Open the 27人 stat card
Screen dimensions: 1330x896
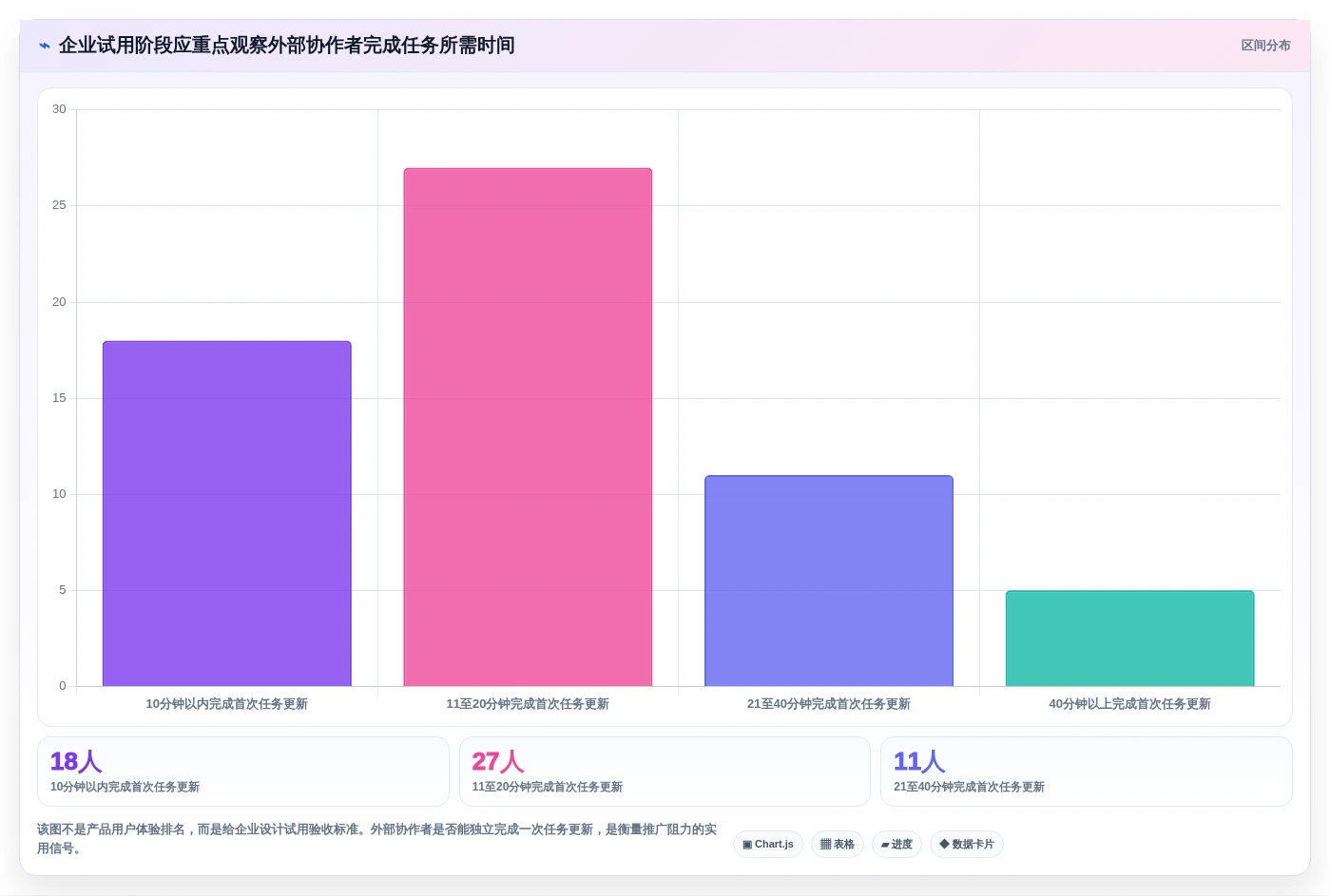(x=665, y=772)
